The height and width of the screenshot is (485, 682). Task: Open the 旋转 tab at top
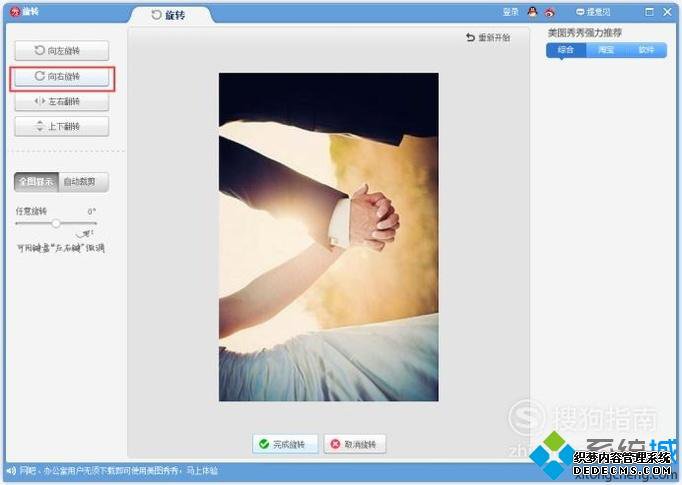pyautogui.click(x=170, y=15)
